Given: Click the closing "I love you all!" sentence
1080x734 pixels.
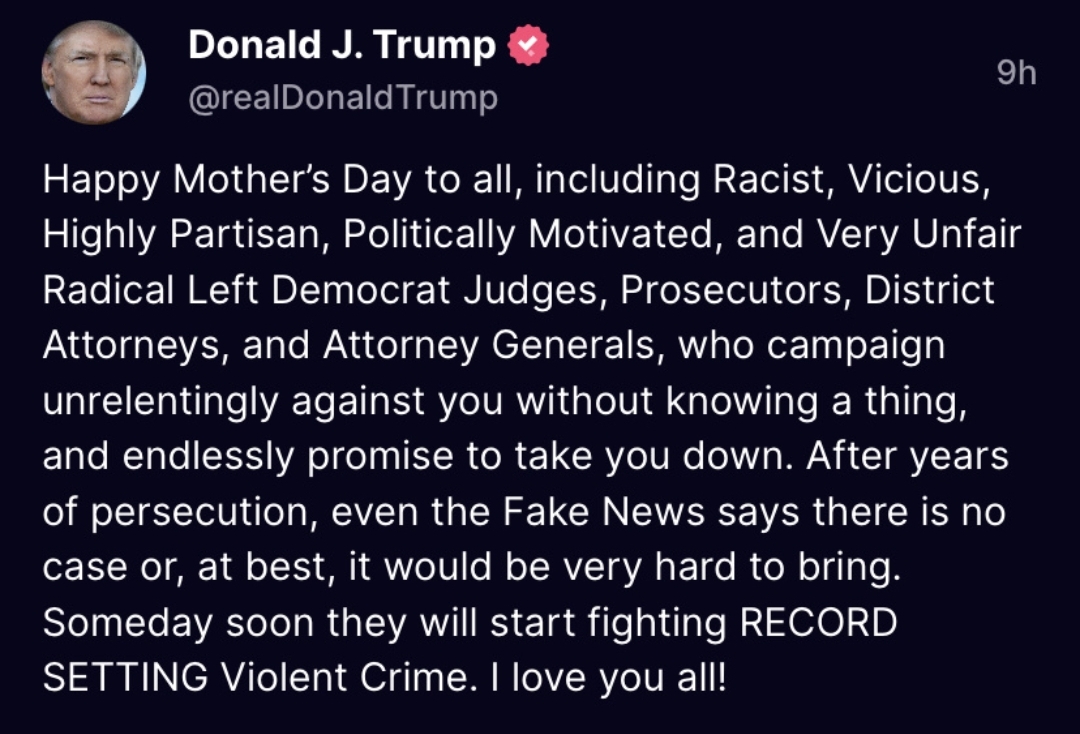Looking at the screenshot, I should click(608, 678).
